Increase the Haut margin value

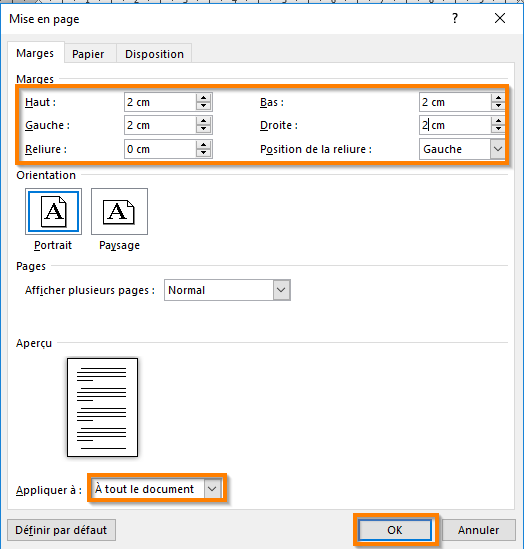pos(203,98)
